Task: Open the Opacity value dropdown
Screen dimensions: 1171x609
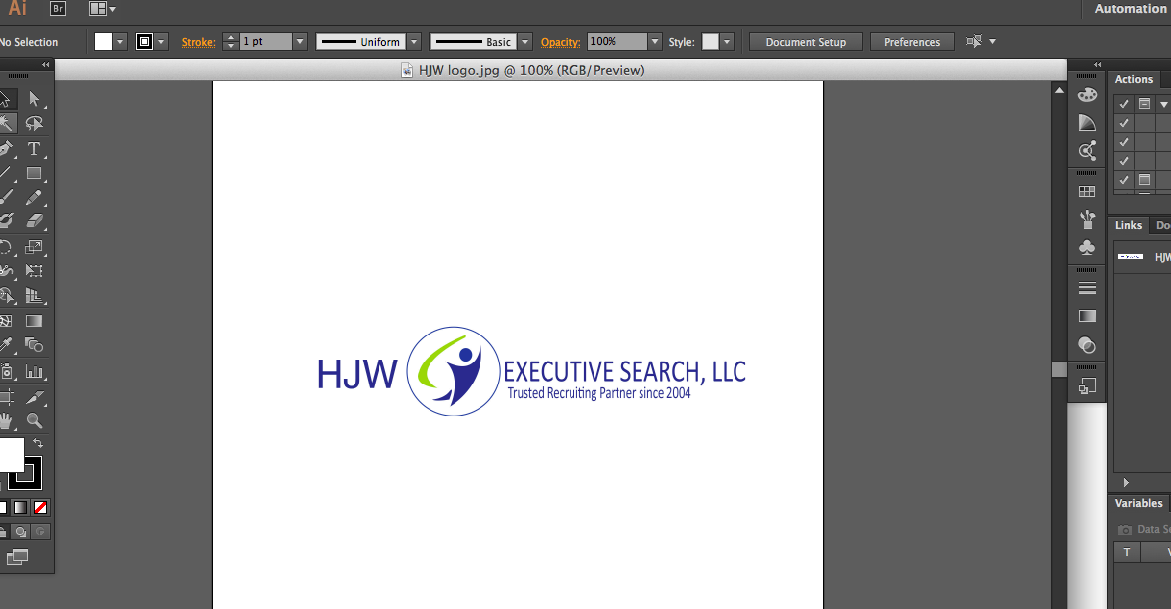Action: click(x=654, y=41)
